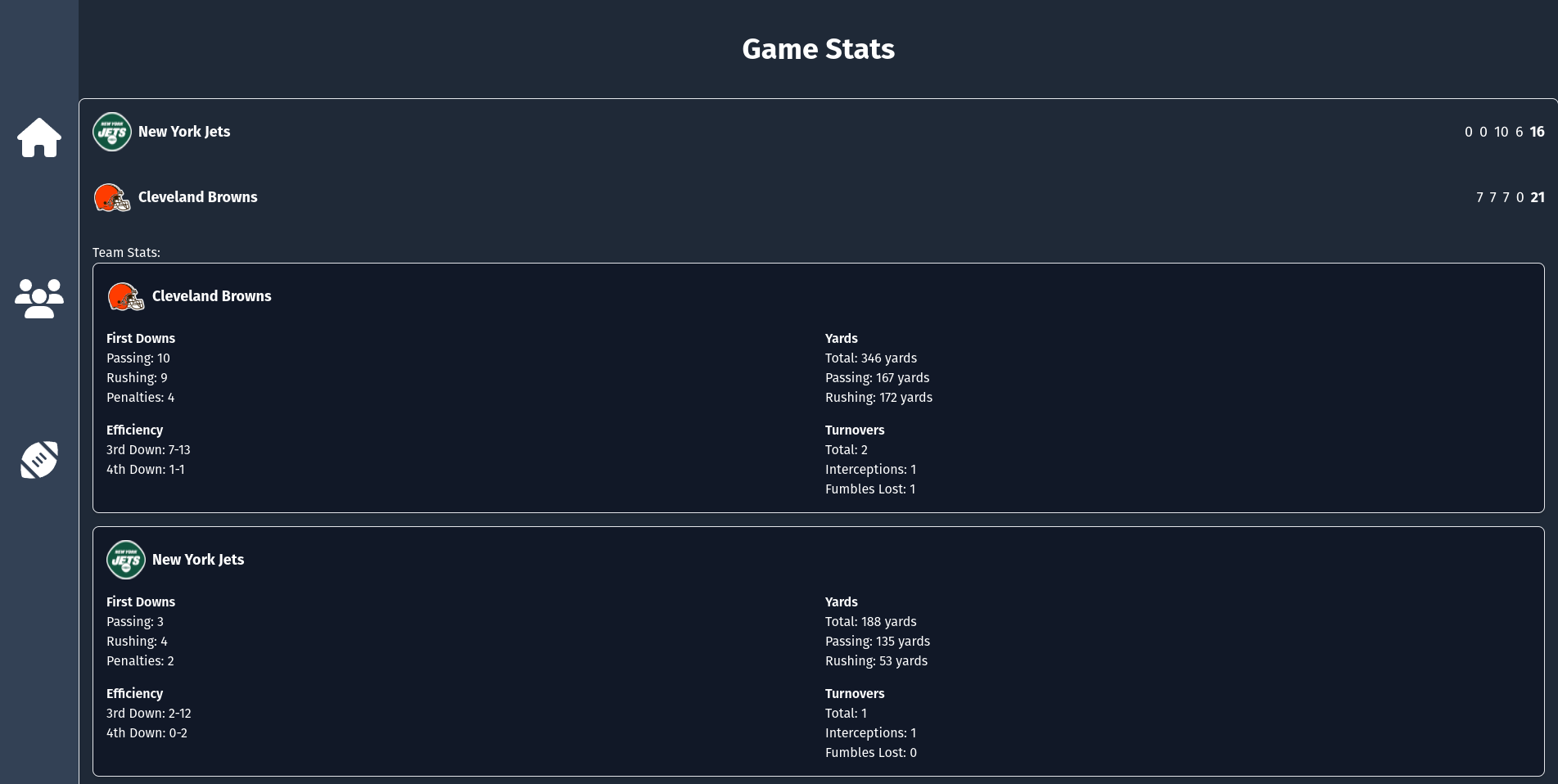
Task: Click the Browns logo in the scoreboard
Action: pyautogui.click(x=111, y=197)
